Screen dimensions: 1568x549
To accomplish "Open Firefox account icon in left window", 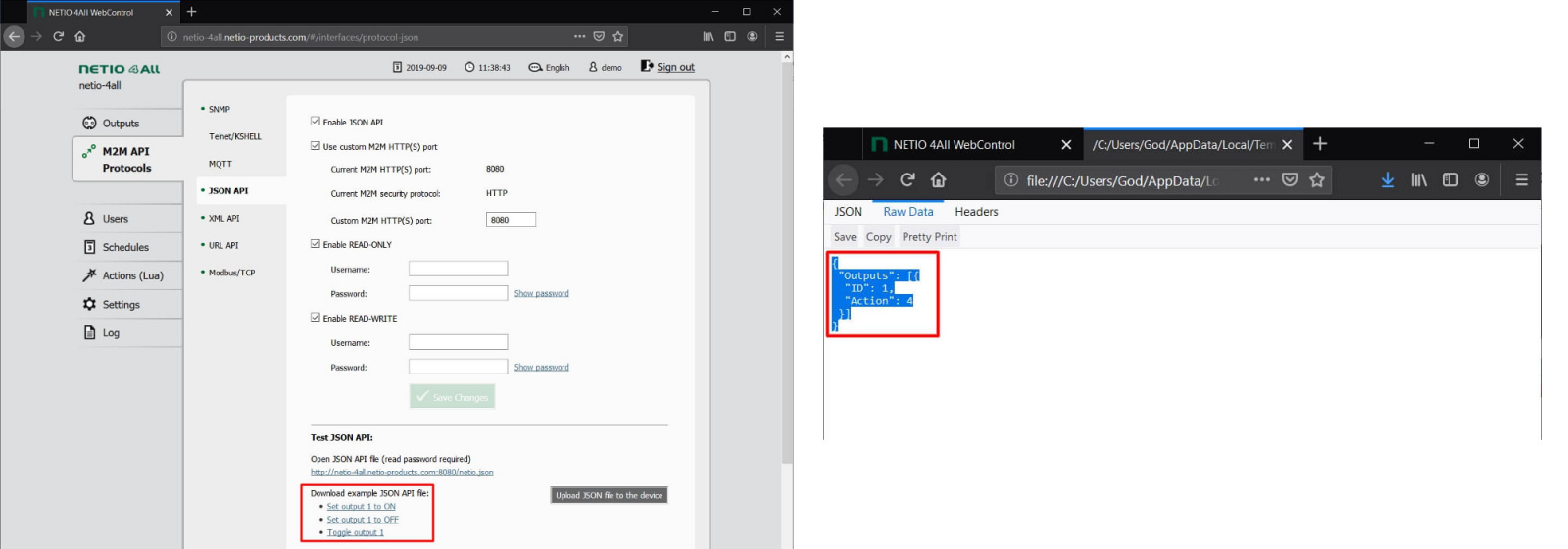I will click(752, 36).
